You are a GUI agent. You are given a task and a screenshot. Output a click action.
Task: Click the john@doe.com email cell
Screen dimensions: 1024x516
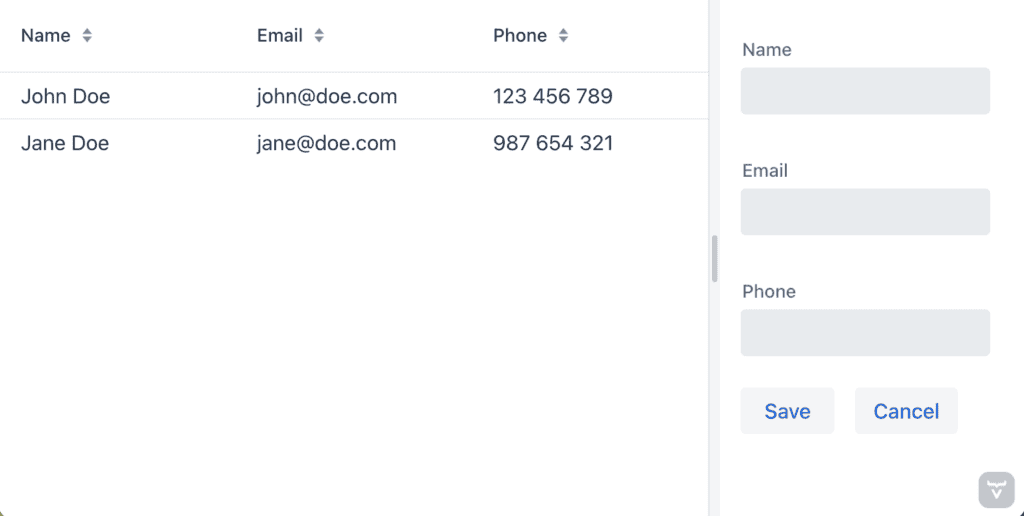[327, 97]
